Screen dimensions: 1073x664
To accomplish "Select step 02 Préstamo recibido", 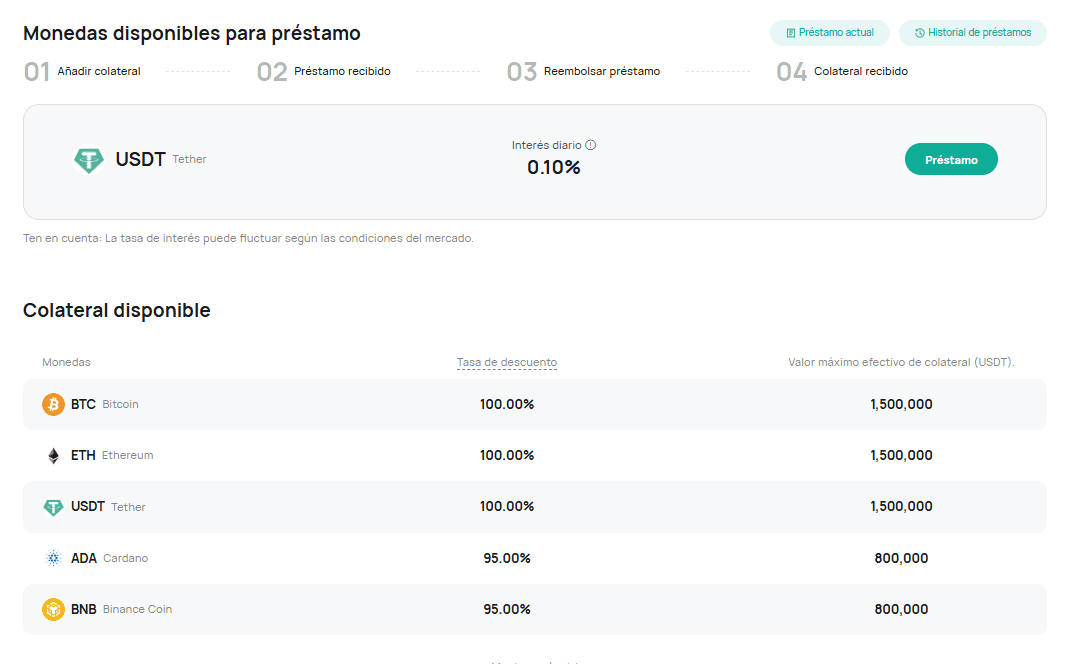I will (x=324, y=71).
